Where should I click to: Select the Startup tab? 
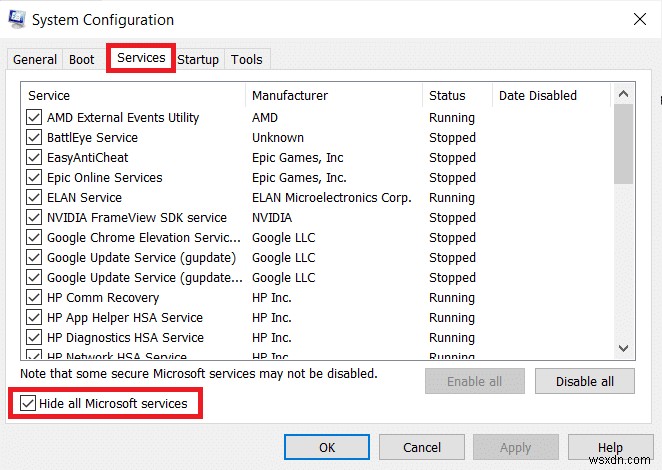click(198, 60)
